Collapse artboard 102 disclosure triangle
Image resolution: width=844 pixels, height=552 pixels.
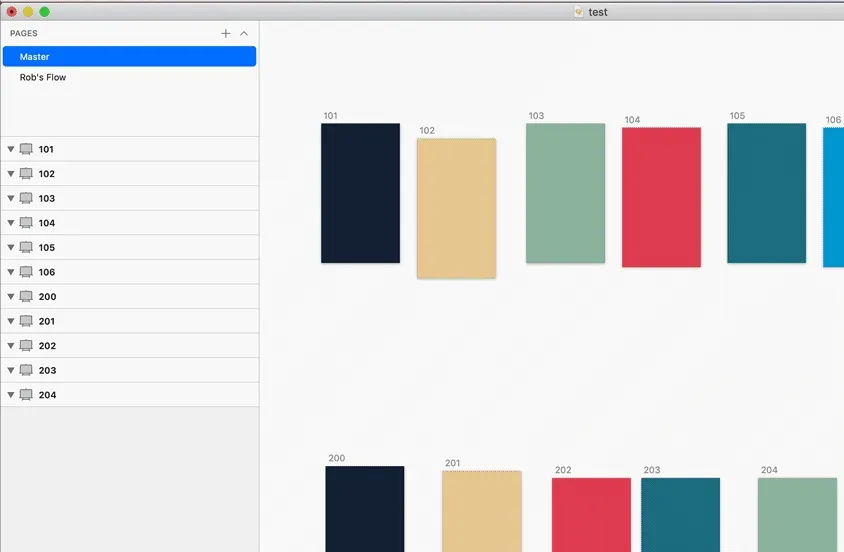click(x=11, y=174)
